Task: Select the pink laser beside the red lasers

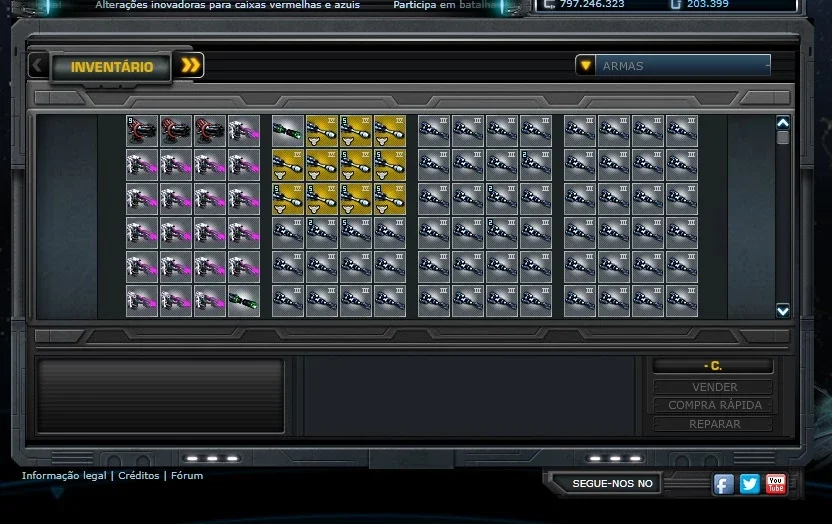Action: [244, 131]
